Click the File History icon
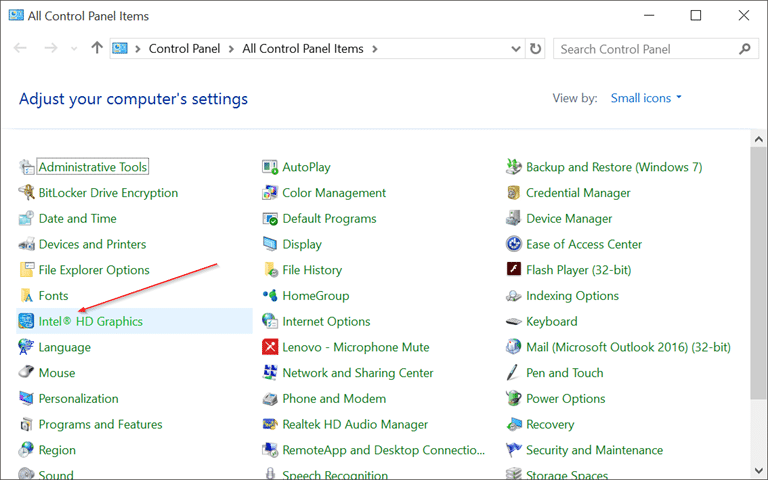768x480 pixels. tap(270, 270)
